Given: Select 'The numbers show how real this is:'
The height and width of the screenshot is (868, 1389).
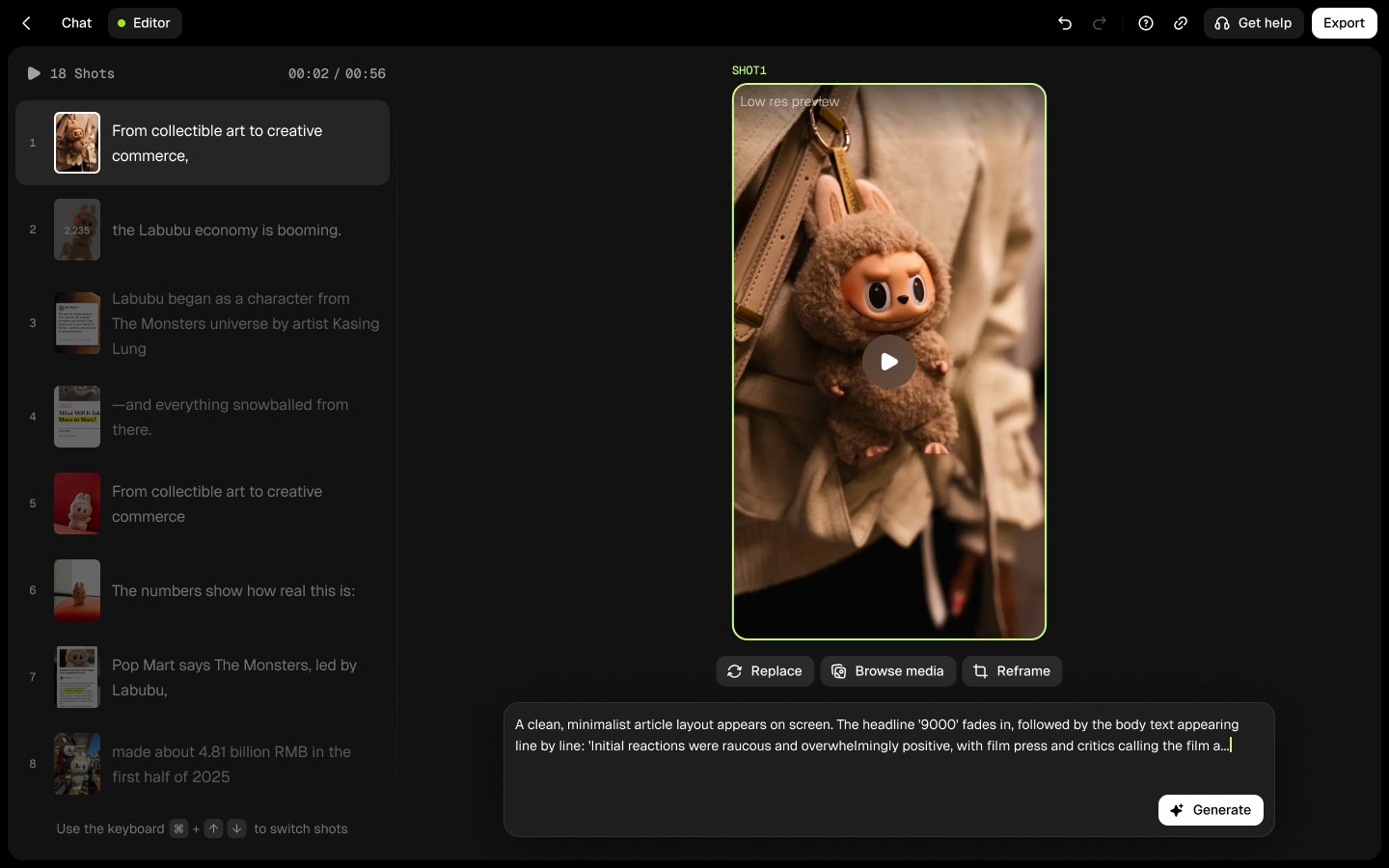Looking at the screenshot, I should click(x=233, y=590).
